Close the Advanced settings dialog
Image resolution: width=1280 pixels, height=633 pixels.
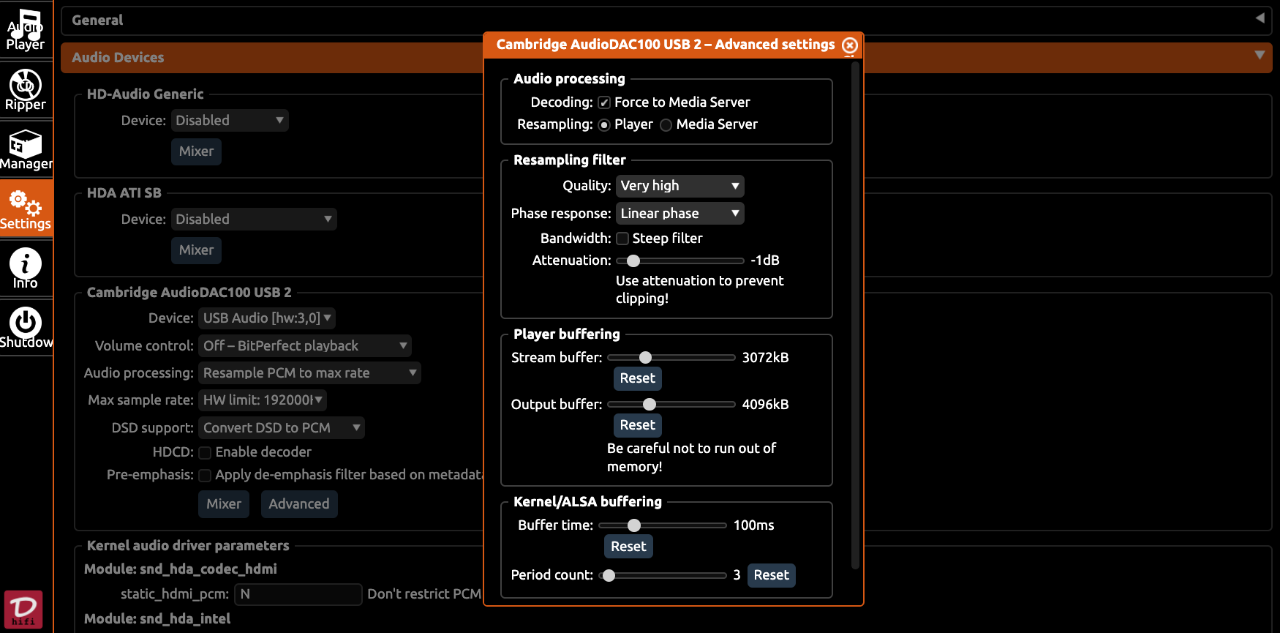click(850, 45)
